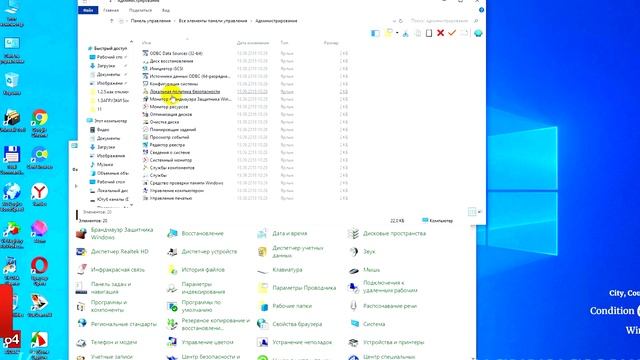640x360 pixels.
Task: Open Звук in Control Panel
Action: (x=369, y=252)
